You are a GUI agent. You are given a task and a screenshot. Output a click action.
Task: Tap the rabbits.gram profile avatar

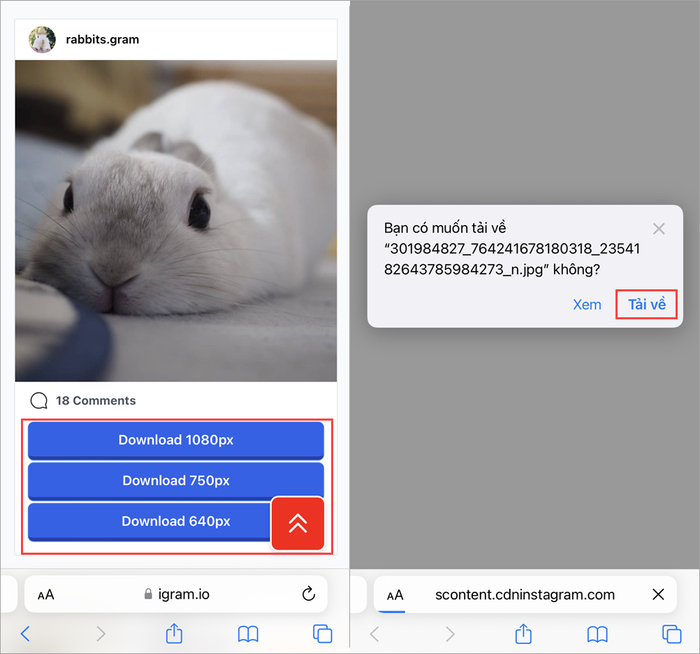point(42,39)
